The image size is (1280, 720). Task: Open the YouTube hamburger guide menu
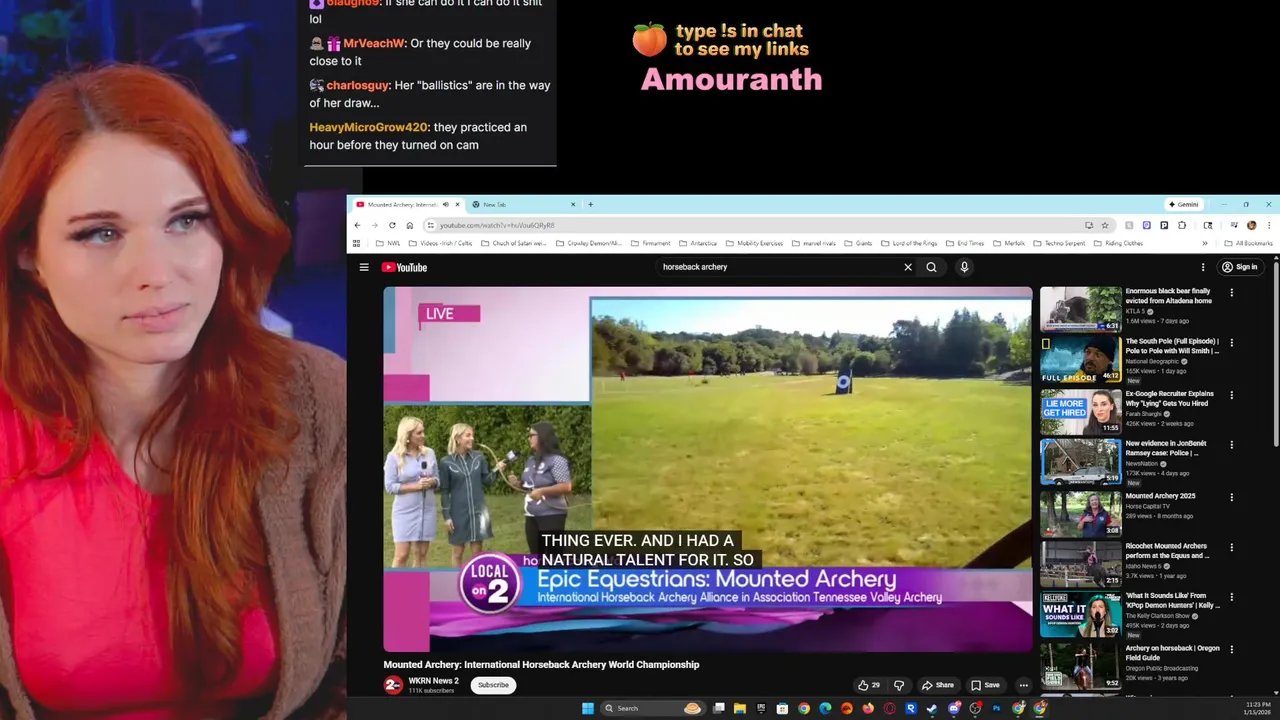click(364, 267)
